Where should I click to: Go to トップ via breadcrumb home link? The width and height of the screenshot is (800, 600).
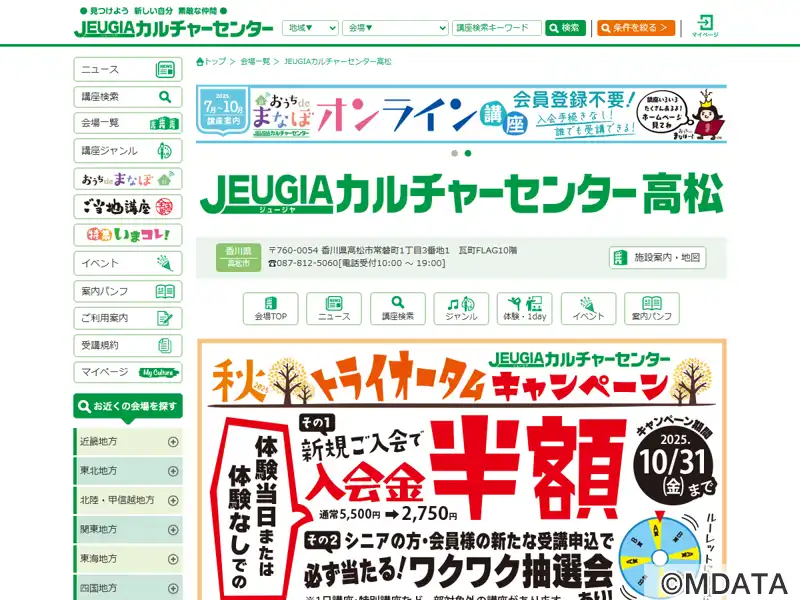coord(211,62)
